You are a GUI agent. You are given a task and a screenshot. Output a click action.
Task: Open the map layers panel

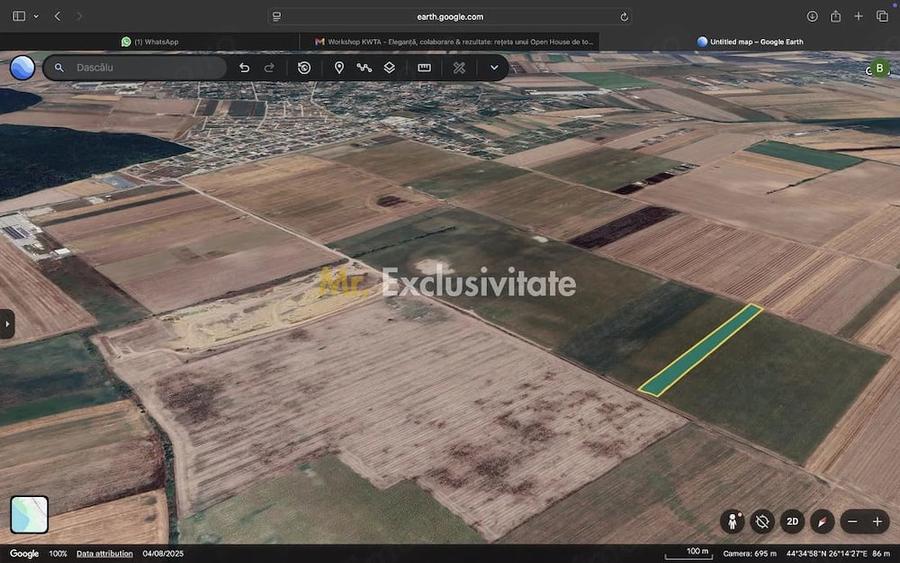click(389, 68)
